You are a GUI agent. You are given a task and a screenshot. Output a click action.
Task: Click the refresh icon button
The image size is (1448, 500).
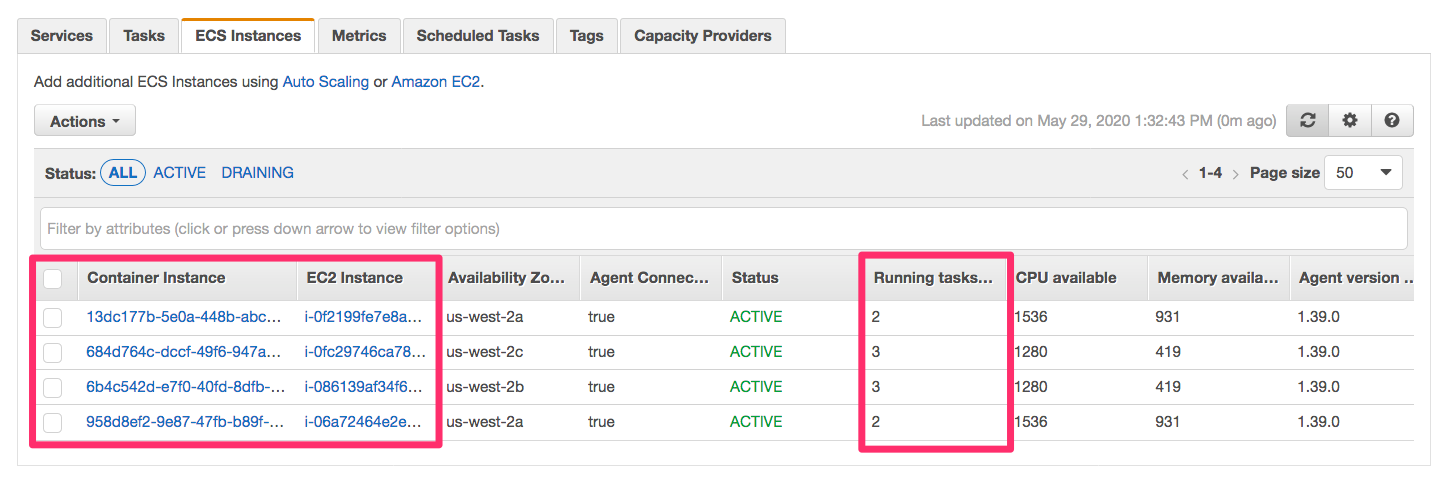pos(1307,121)
